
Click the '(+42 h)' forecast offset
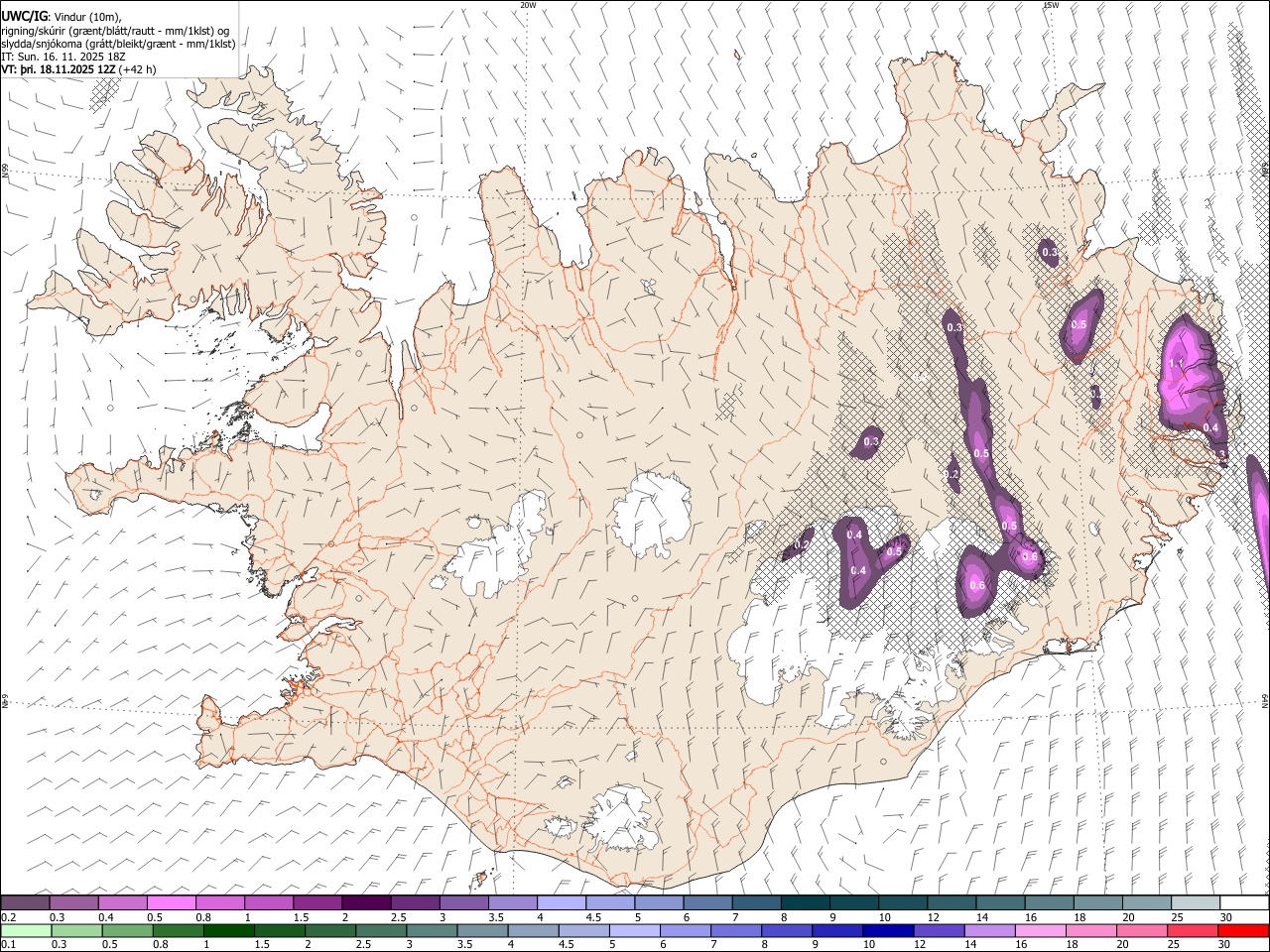click(137, 69)
